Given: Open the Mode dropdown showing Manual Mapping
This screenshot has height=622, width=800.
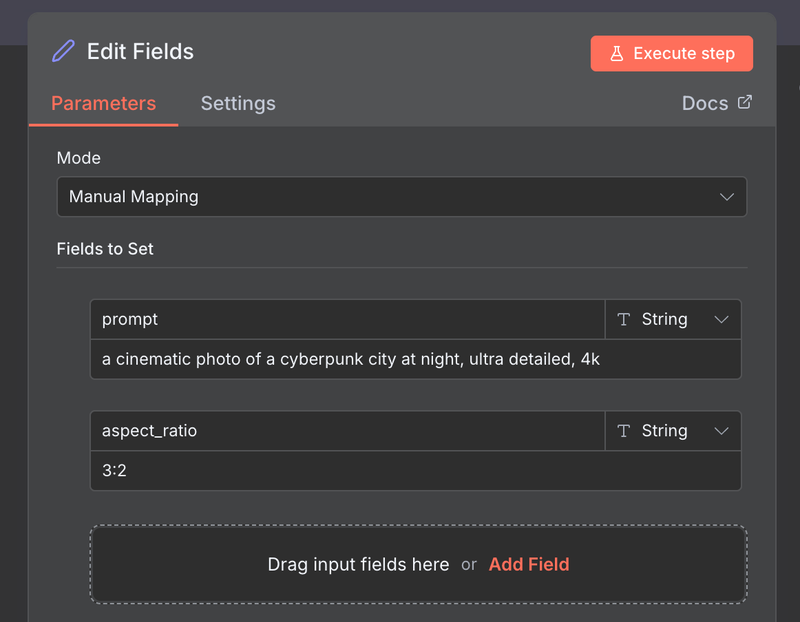Looking at the screenshot, I should pyautogui.click(x=402, y=196).
